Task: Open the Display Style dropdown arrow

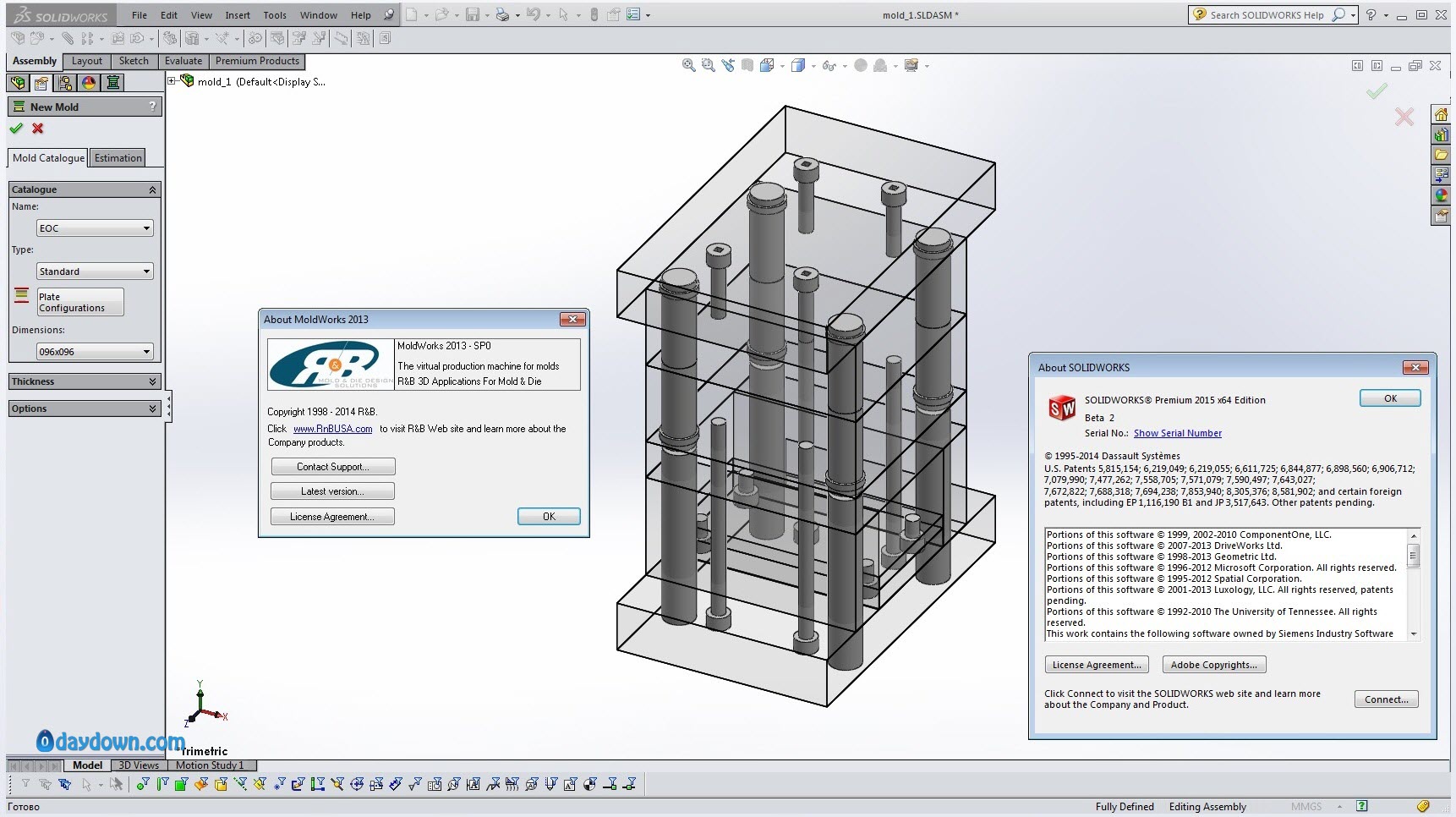Action: tap(813, 66)
